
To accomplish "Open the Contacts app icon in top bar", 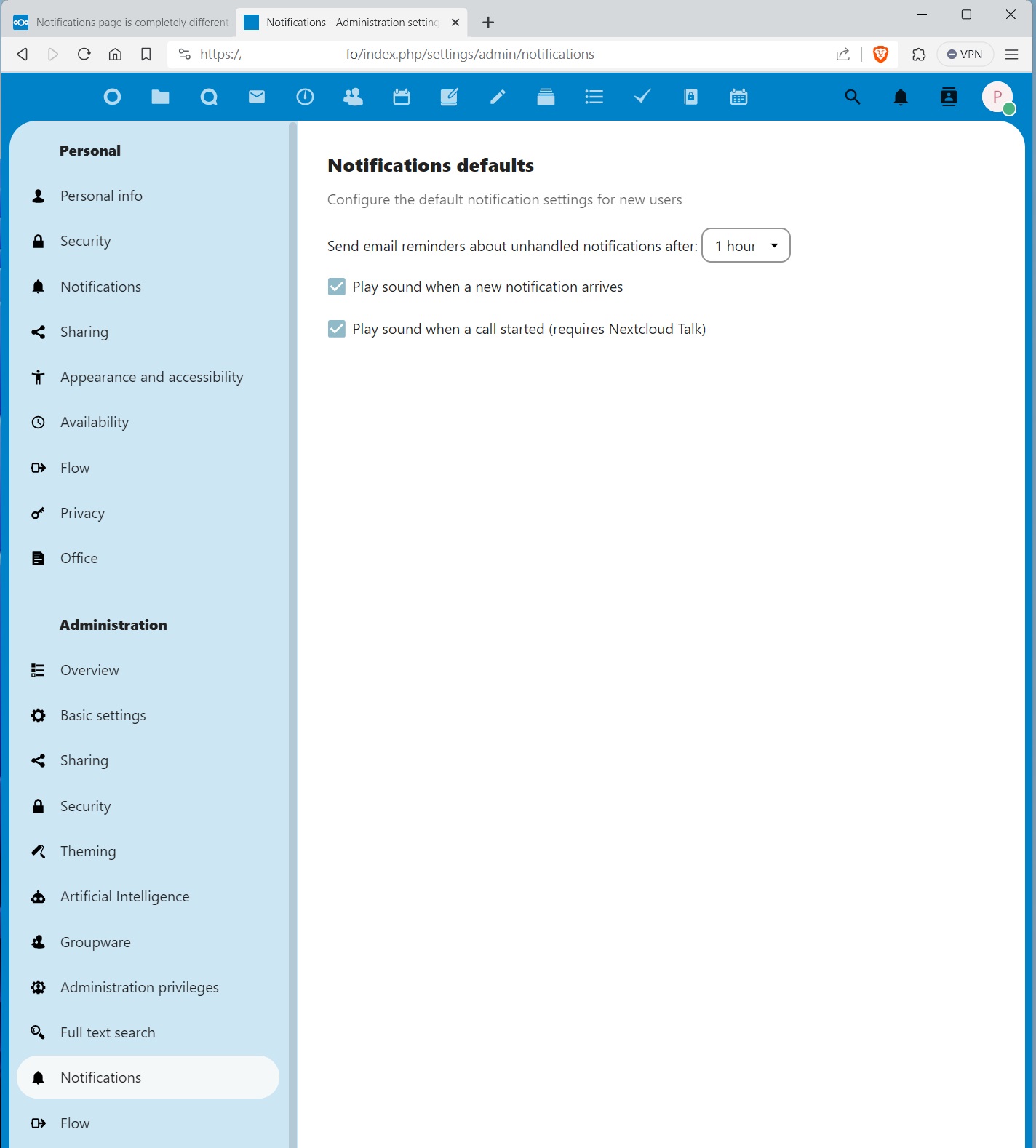I will point(353,97).
